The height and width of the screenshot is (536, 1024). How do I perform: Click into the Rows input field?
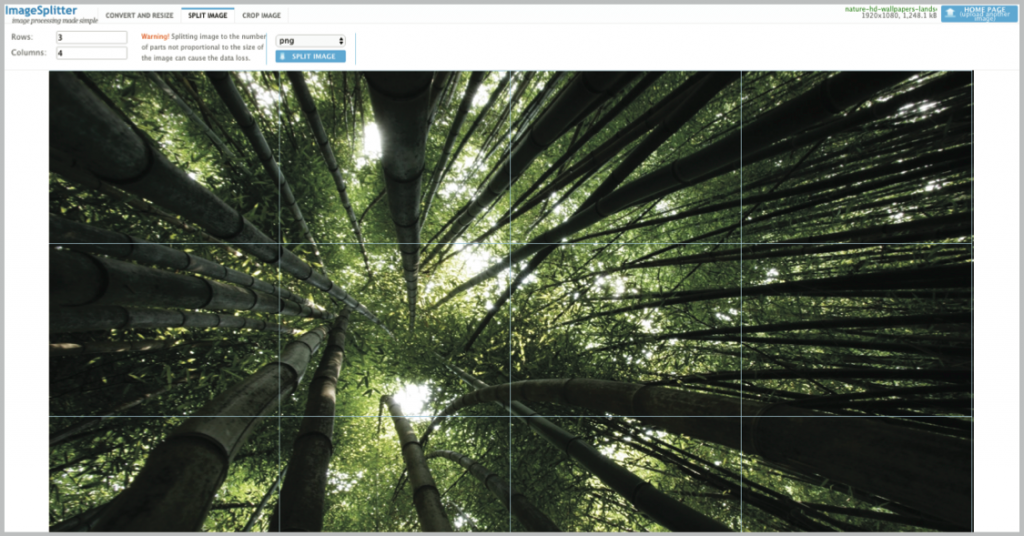(91, 37)
